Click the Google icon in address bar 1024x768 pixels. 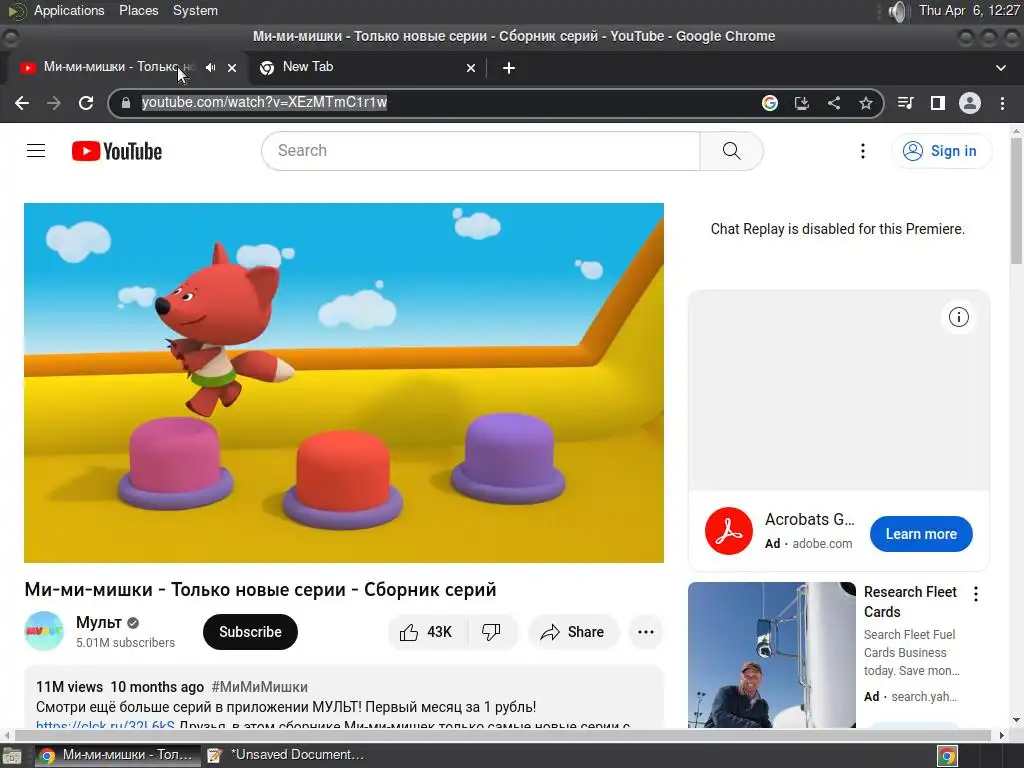coord(770,103)
